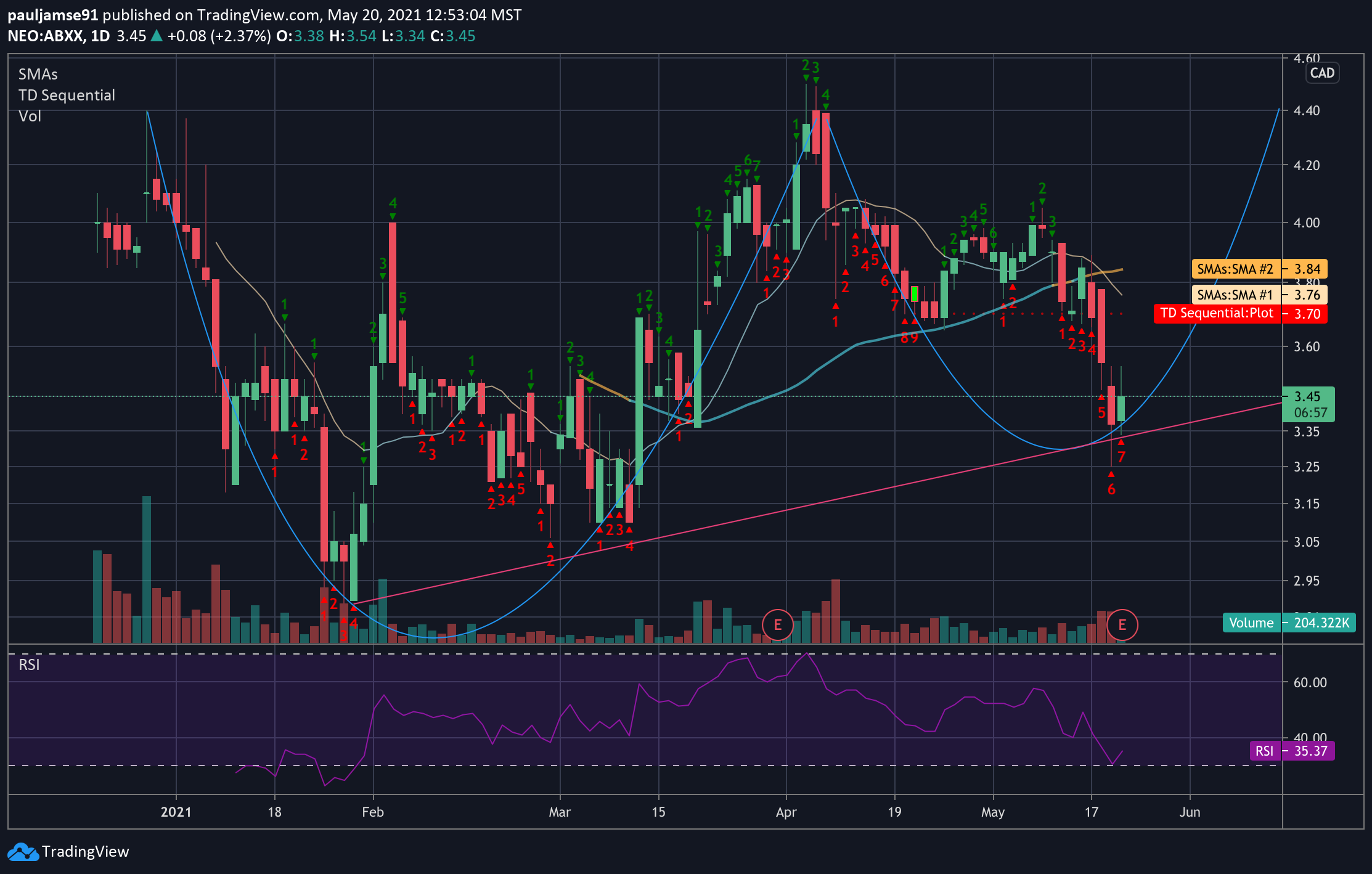Click the Feb label on time axis
This screenshot has height=874, width=1372.
[373, 812]
